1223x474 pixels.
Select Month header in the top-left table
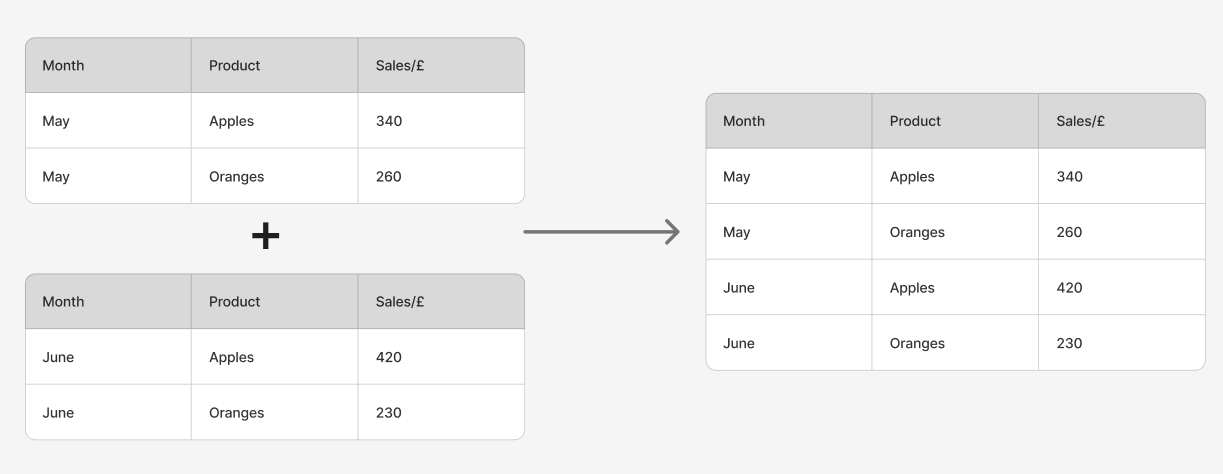point(63,66)
